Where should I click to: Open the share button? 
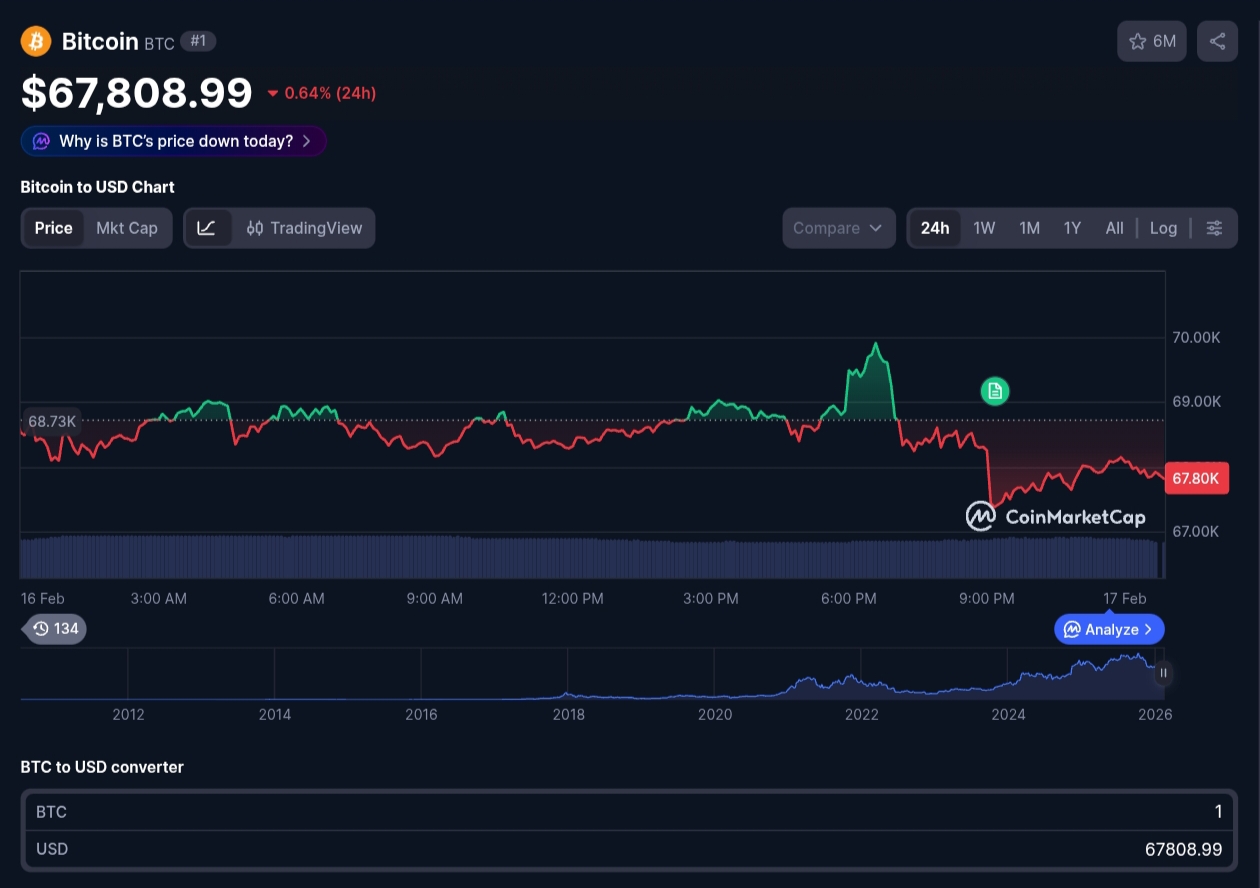(x=1217, y=41)
